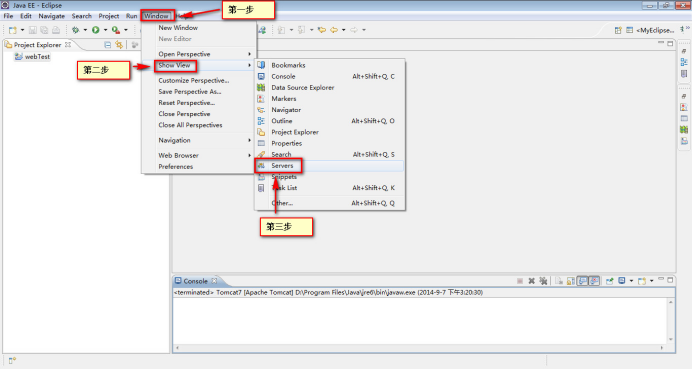
Task: Choose Preferences in the Window menu
Action: 199,166
